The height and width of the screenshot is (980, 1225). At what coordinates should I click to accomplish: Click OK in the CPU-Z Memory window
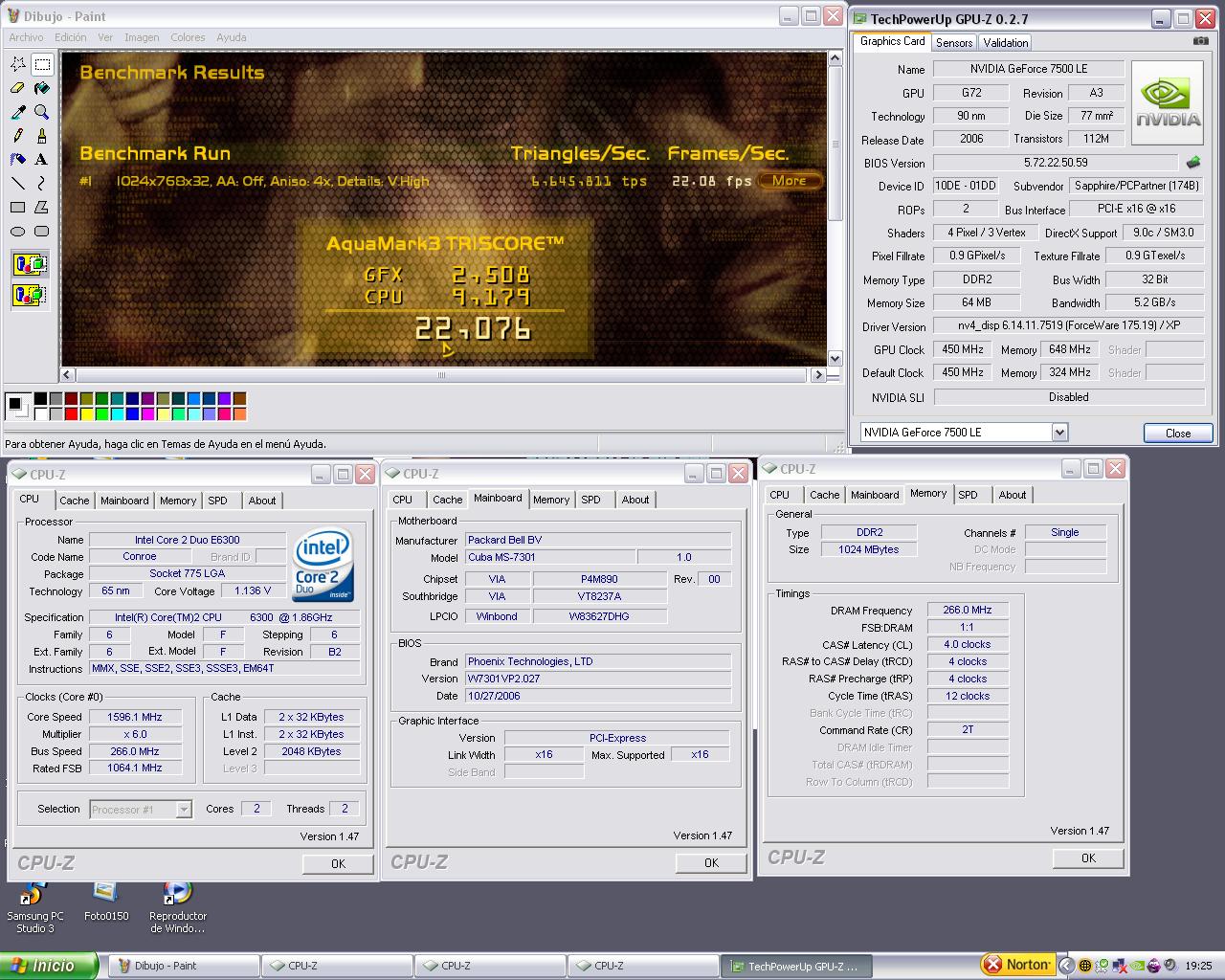[x=1088, y=857]
